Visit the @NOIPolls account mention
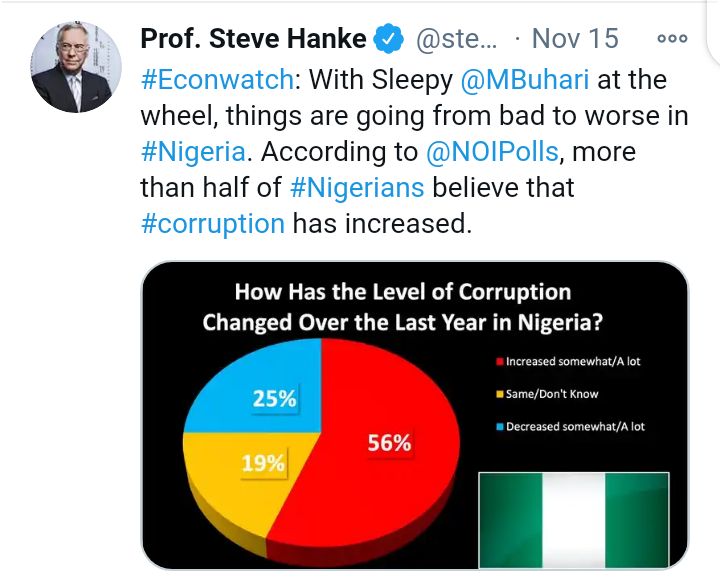720x573 pixels. (x=492, y=152)
